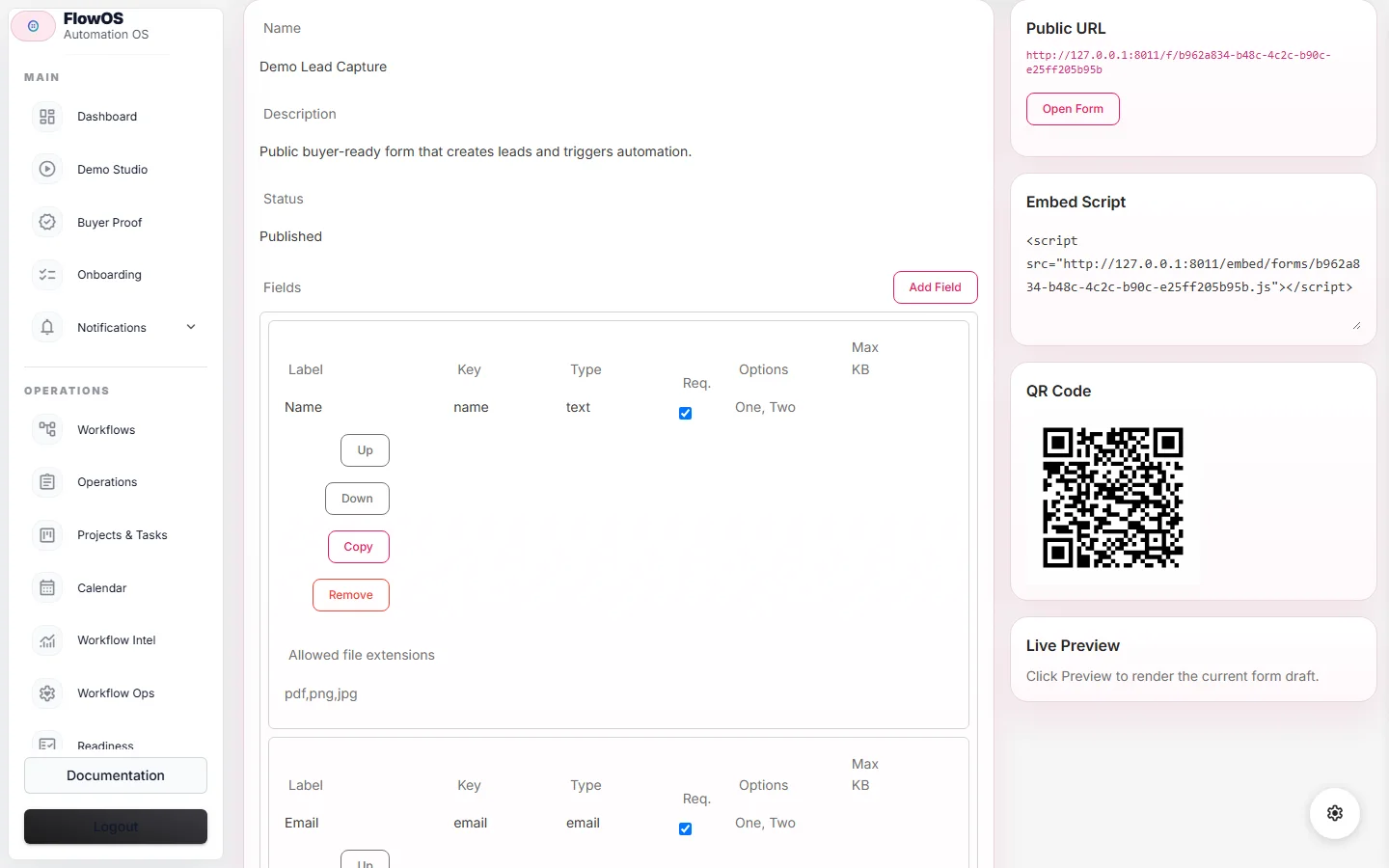
Task: Click the public form URL link
Action: click(1178, 63)
